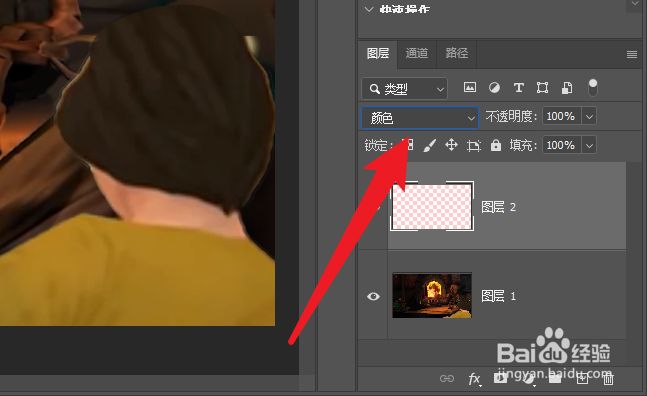
Task: Switch to the 路径 tab
Action: 456,53
